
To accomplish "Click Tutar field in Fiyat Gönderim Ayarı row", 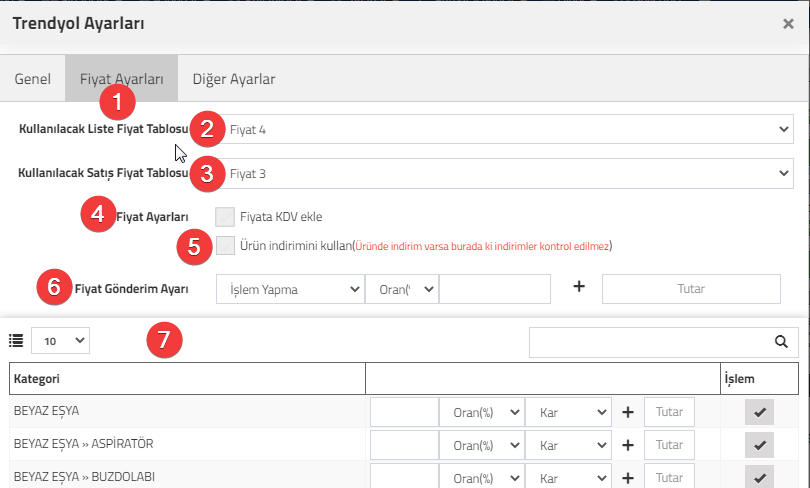I will [x=691, y=289].
